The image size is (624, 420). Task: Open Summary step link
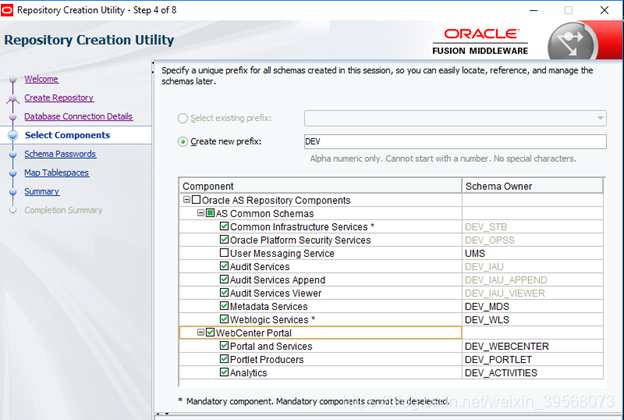point(42,191)
